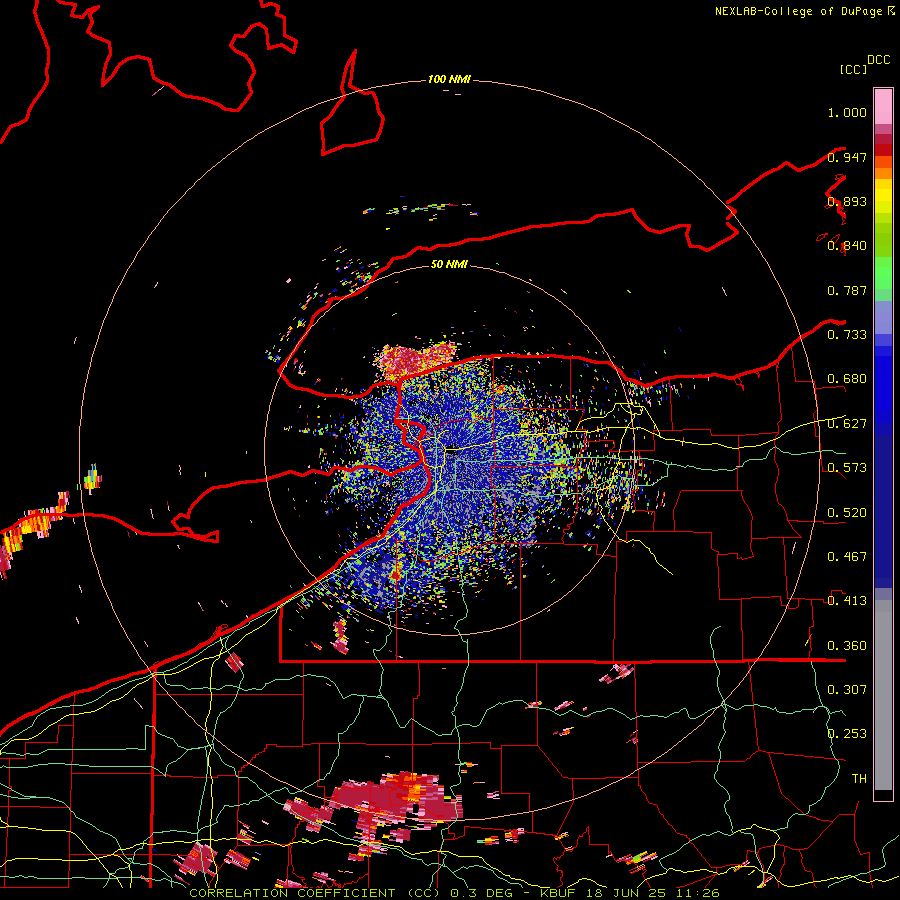Click CORRELATION COEFFICIENT (CC) footer text

pos(306,893)
